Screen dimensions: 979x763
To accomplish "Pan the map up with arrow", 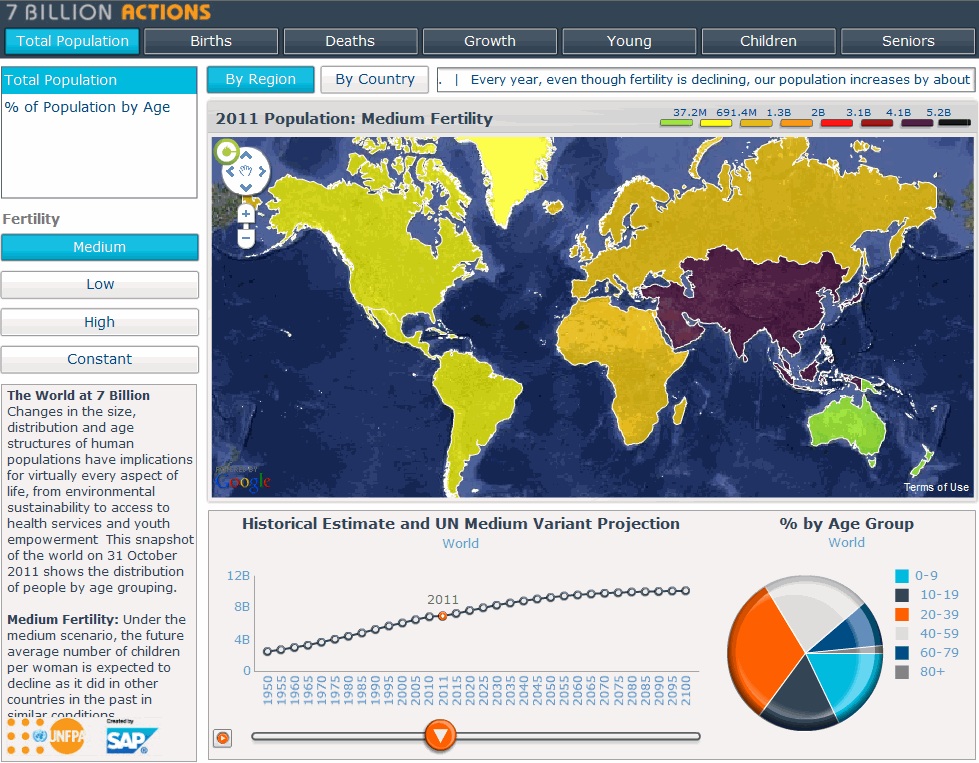I will [245, 156].
